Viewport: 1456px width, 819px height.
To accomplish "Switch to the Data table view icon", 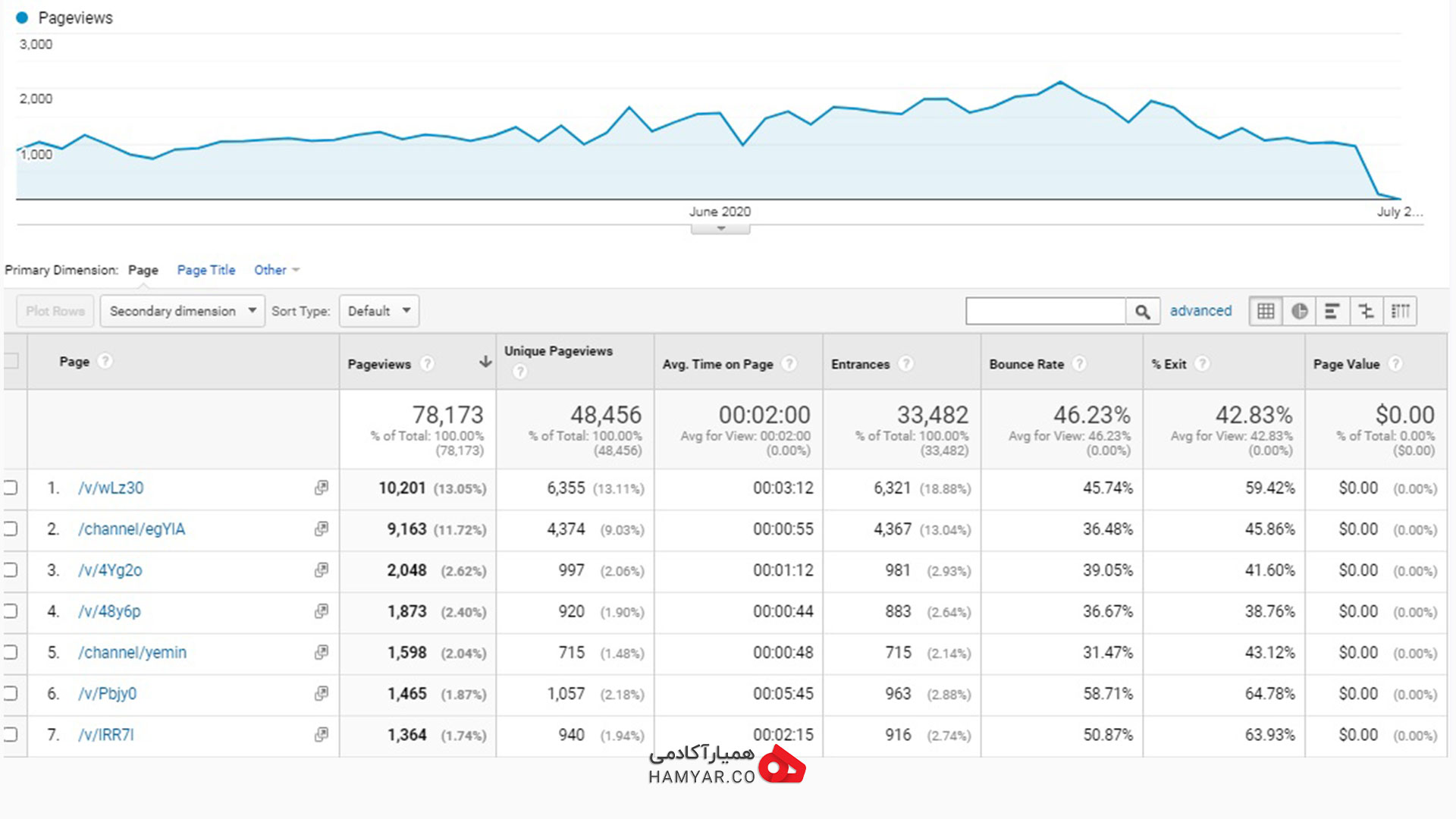I will pos(1266,311).
